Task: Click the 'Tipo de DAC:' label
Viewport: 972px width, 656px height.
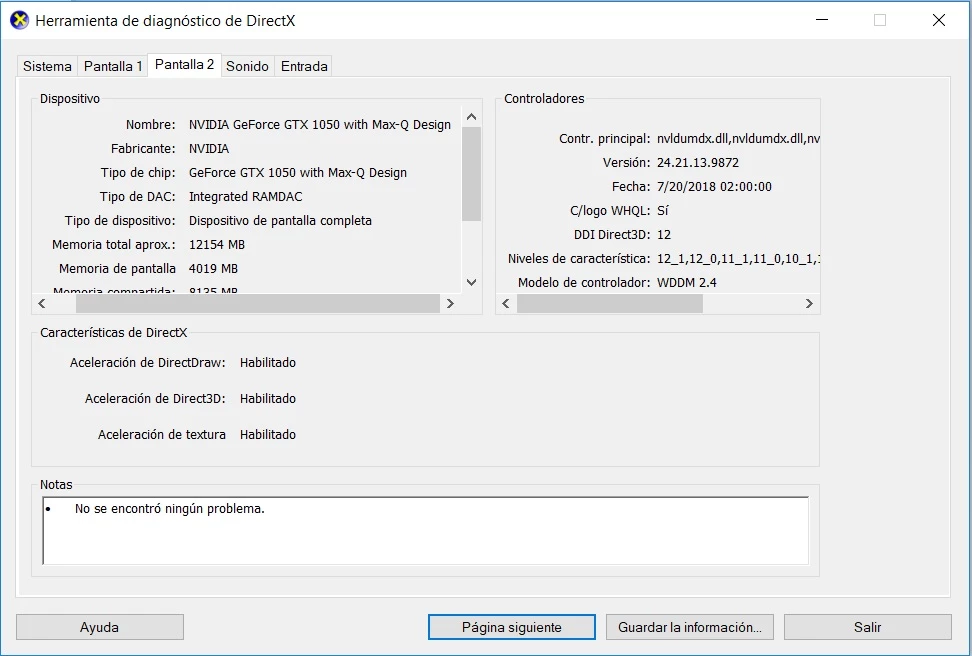Action: 138,197
